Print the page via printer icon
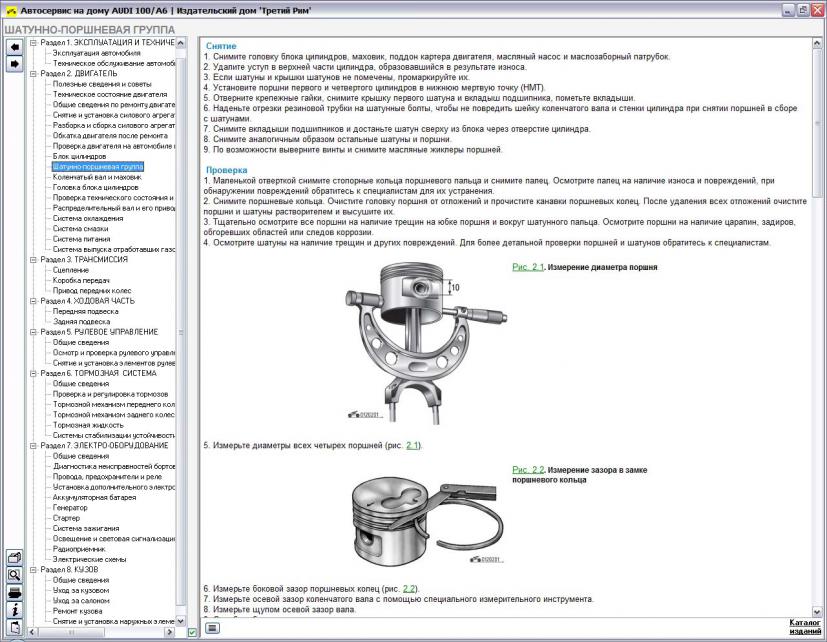 point(14,592)
